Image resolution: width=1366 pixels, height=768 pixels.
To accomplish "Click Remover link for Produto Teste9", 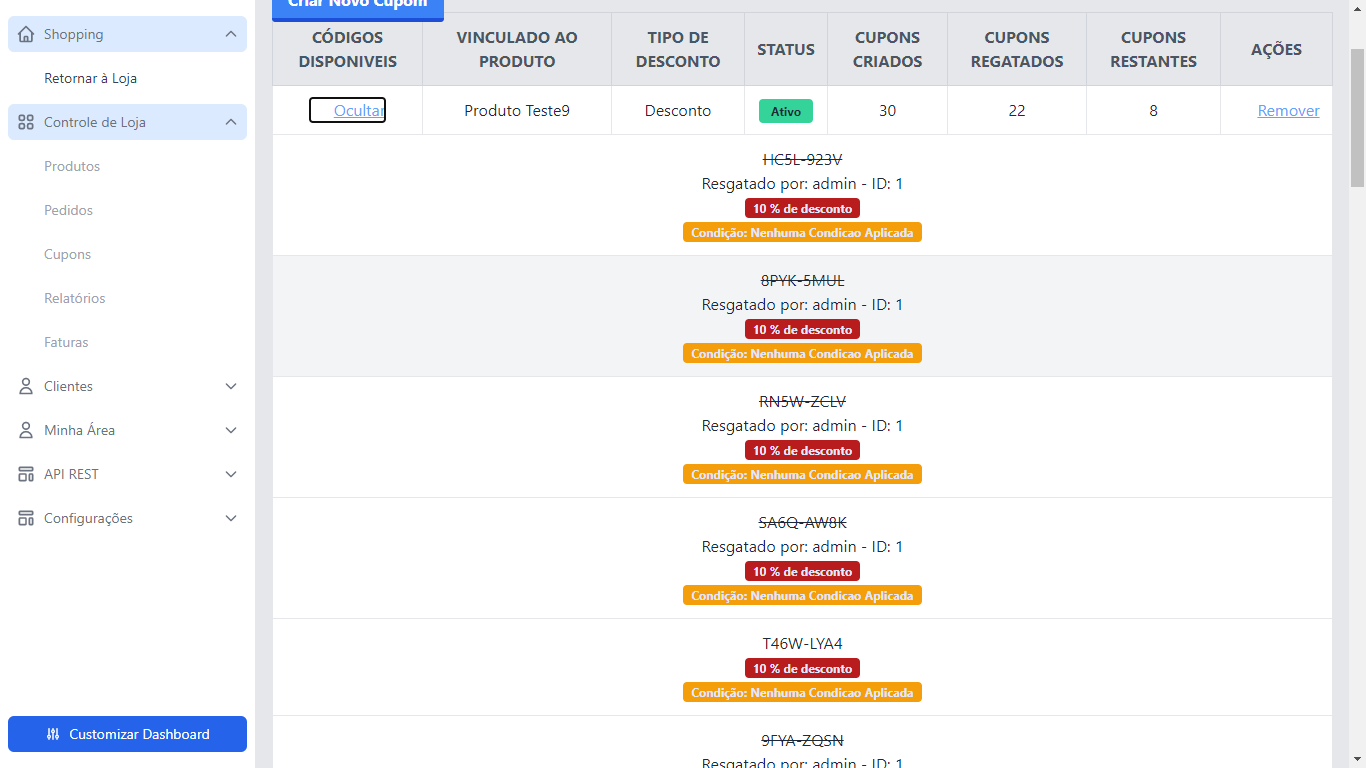I will point(1288,110).
